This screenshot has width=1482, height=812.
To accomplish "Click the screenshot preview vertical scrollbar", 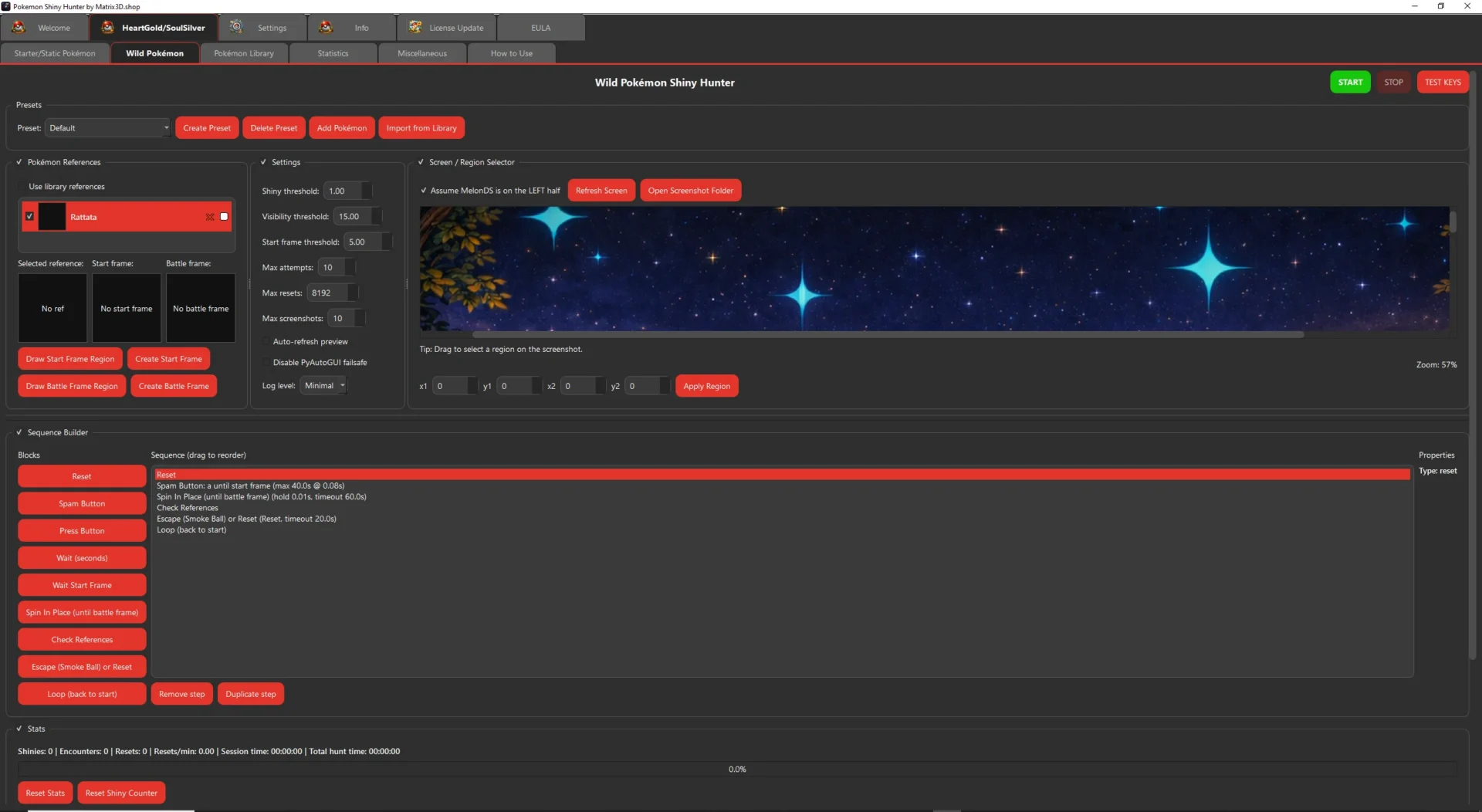I will pyautogui.click(x=1453, y=222).
